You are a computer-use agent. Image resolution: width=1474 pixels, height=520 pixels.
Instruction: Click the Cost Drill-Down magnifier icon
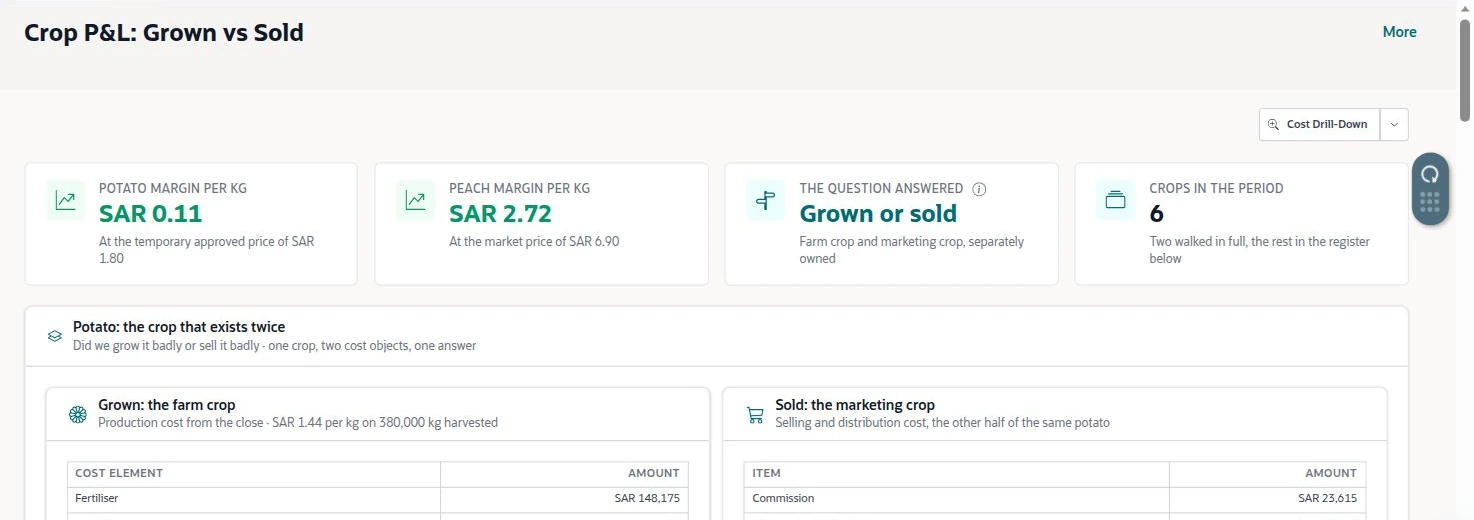click(x=1273, y=124)
